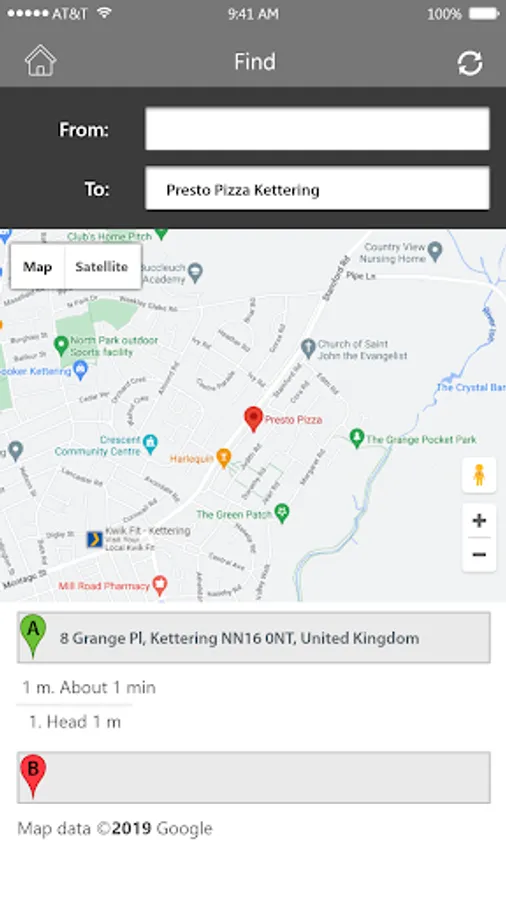The width and height of the screenshot is (506, 900).
Task: Open the Head 1 m direction step
Action: pyautogui.click(x=75, y=721)
